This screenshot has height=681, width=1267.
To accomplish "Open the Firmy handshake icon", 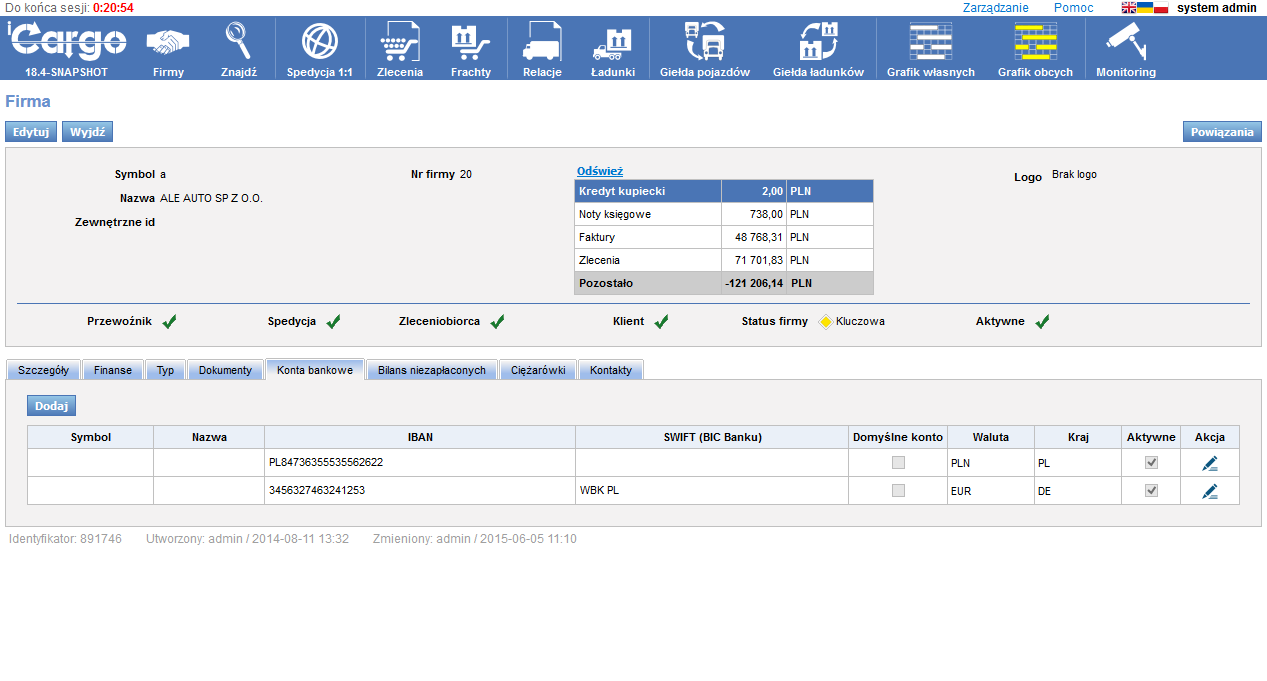I will pyautogui.click(x=168, y=42).
